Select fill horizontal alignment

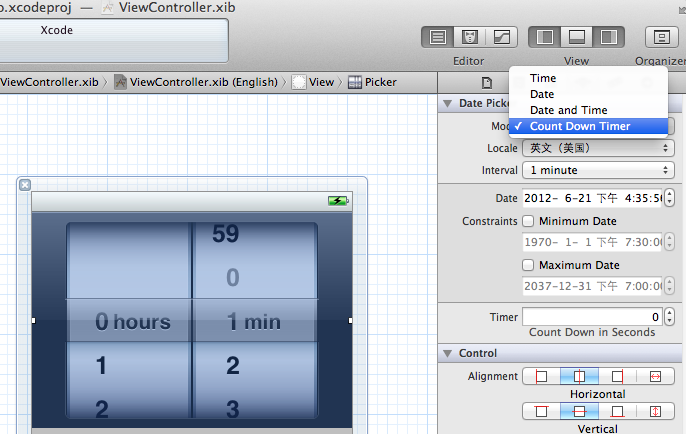tap(655, 376)
